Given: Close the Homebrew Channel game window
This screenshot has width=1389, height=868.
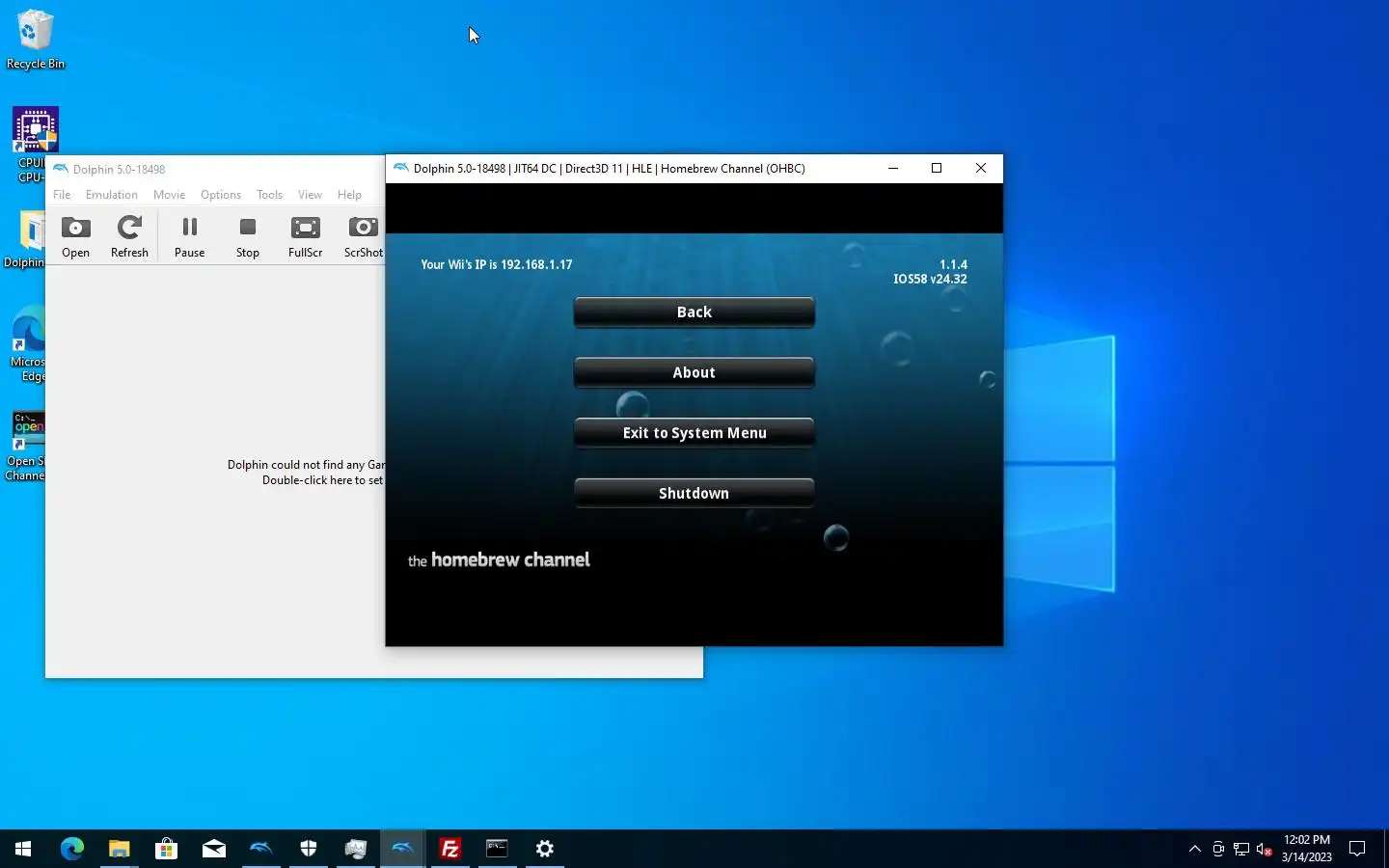Looking at the screenshot, I should [x=981, y=168].
